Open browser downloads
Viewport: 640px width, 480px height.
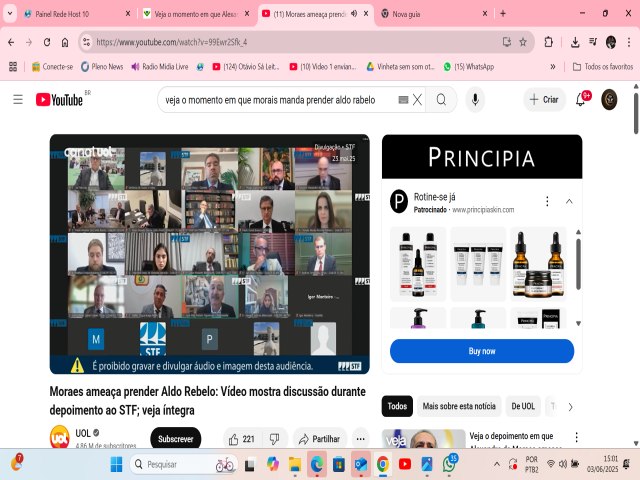point(575,42)
